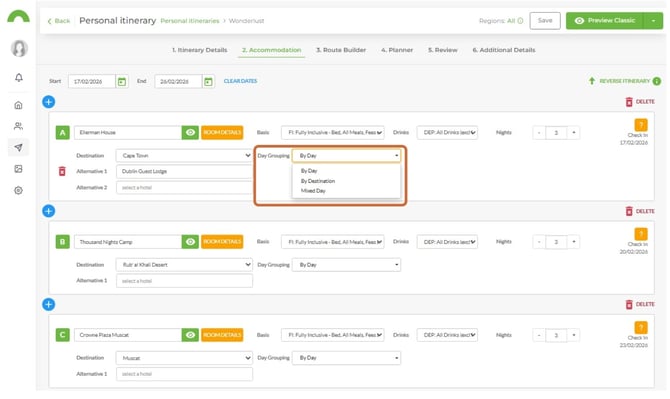670x399 pixels.
Task: Click the Preview Classic button
Action: point(605,21)
